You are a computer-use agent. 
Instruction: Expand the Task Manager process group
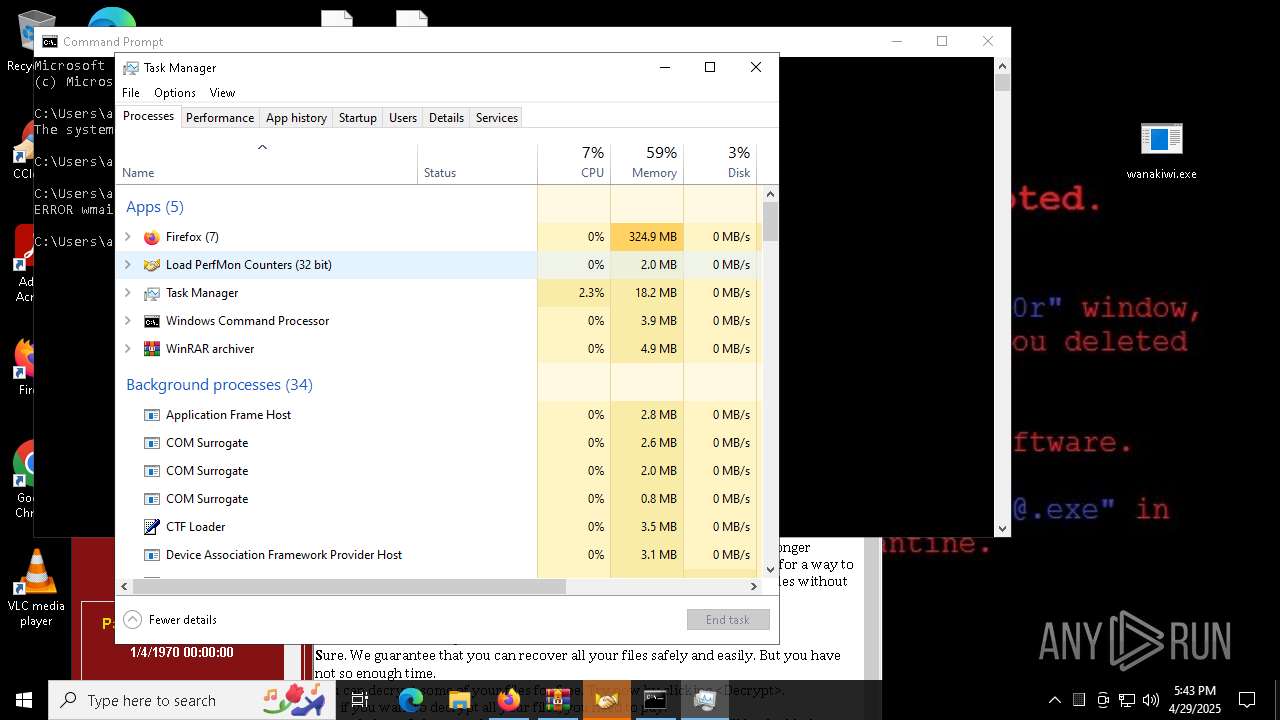pyautogui.click(x=127, y=293)
